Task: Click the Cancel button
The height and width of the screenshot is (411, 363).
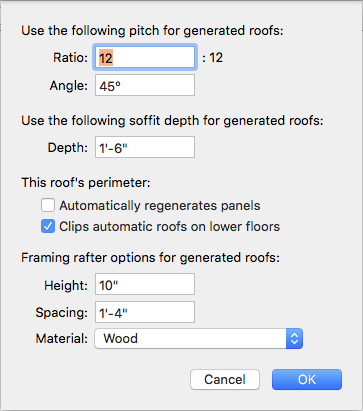Action: click(225, 379)
